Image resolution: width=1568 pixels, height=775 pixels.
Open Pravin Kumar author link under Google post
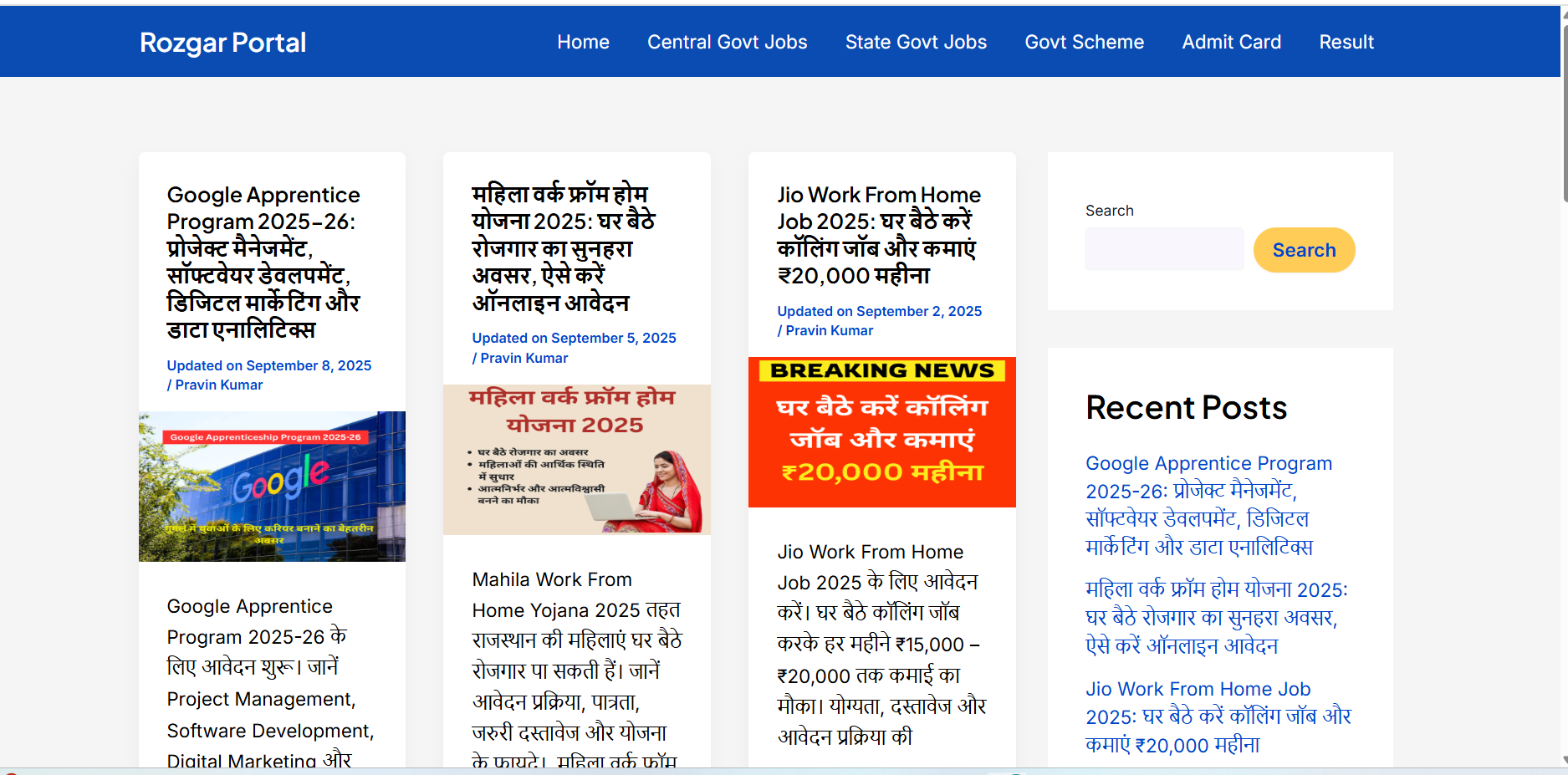pyautogui.click(x=219, y=385)
